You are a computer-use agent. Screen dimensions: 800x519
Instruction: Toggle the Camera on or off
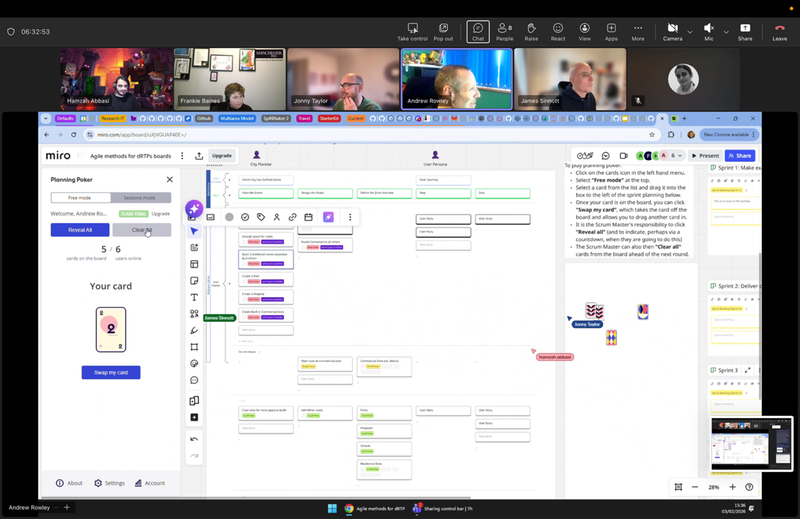[x=671, y=30]
